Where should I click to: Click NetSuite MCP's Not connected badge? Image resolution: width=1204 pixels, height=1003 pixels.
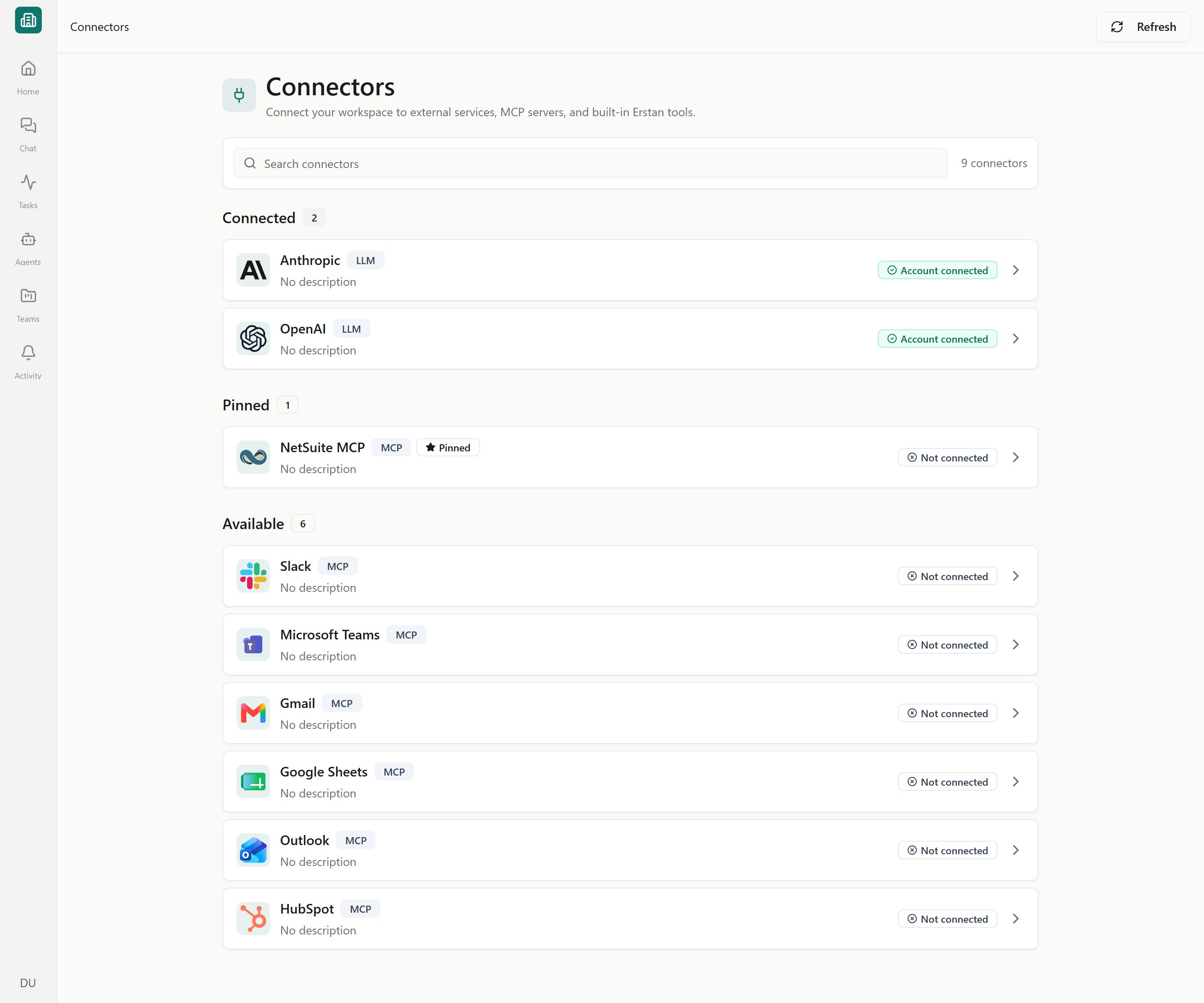pos(948,457)
